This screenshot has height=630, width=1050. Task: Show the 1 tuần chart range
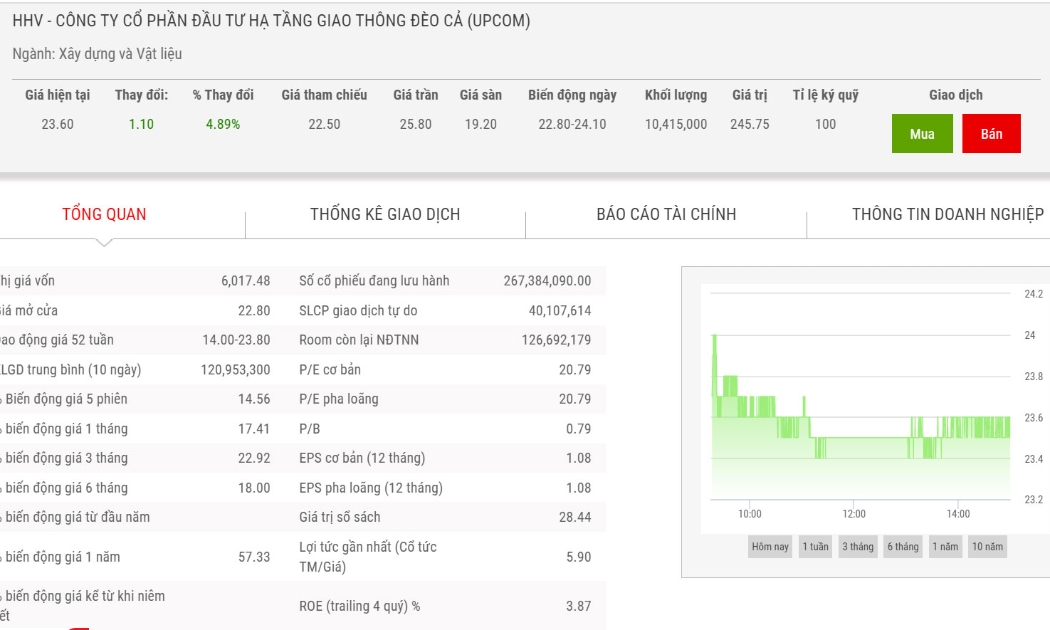tap(815, 546)
